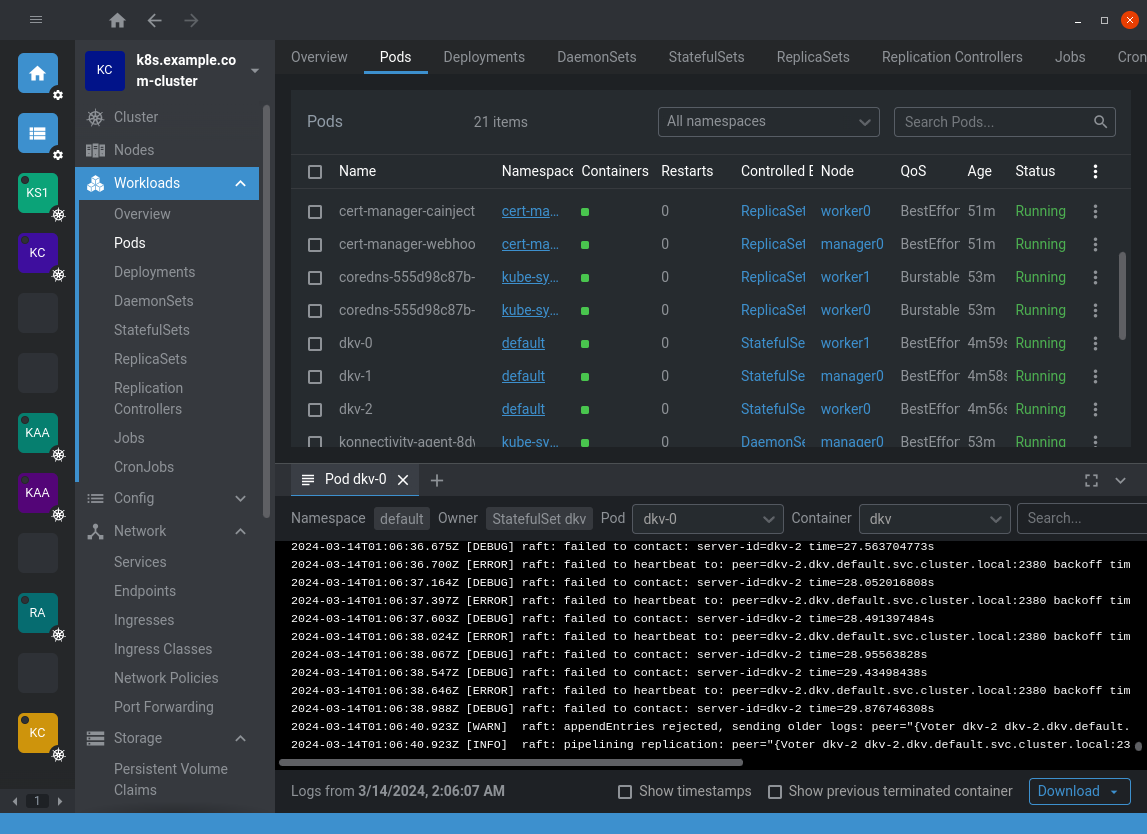The width and height of the screenshot is (1147, 834).
Task: Expand the Config section
Action: (240, 498)
